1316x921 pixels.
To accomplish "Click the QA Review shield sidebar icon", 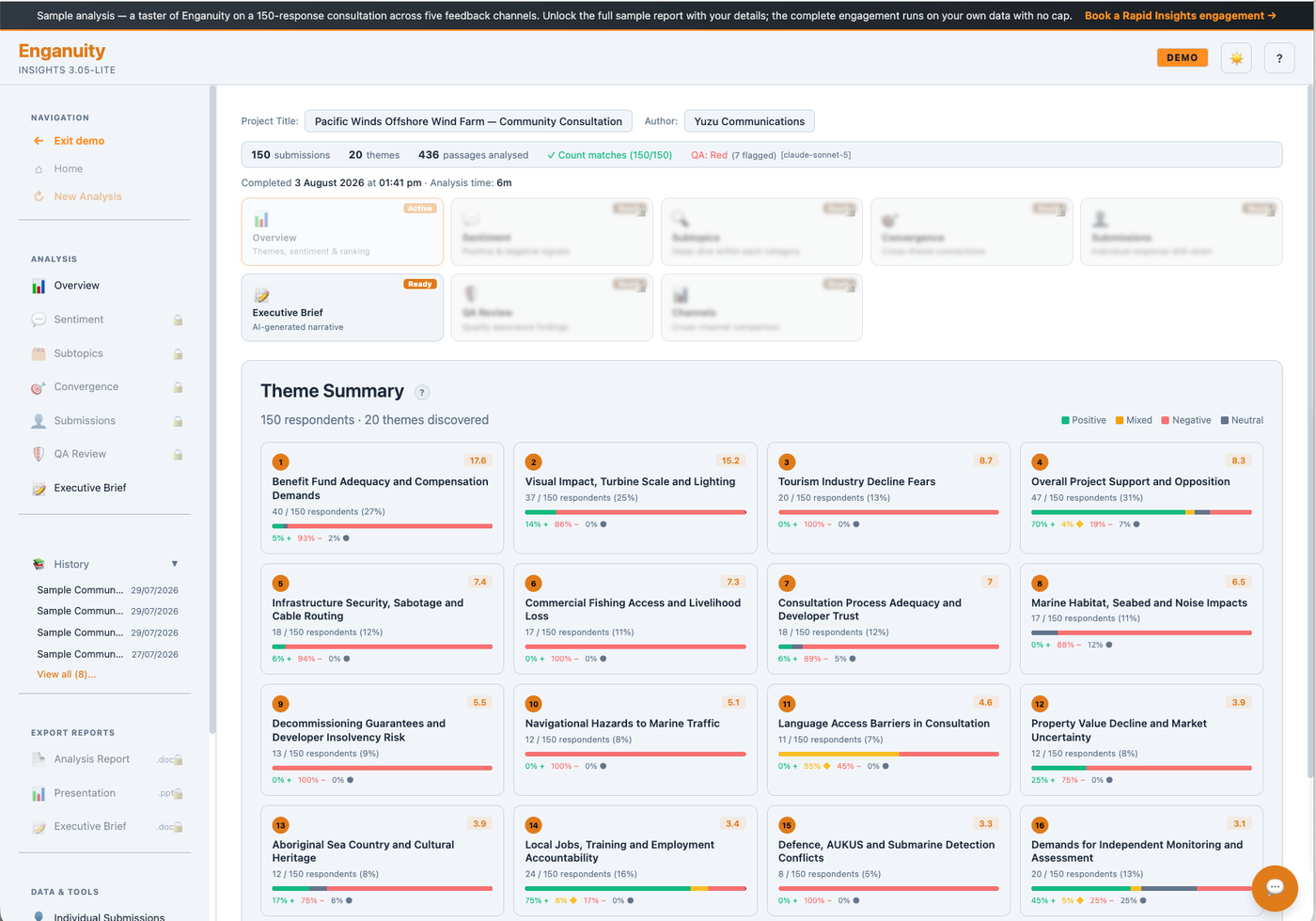I will 39,454.
